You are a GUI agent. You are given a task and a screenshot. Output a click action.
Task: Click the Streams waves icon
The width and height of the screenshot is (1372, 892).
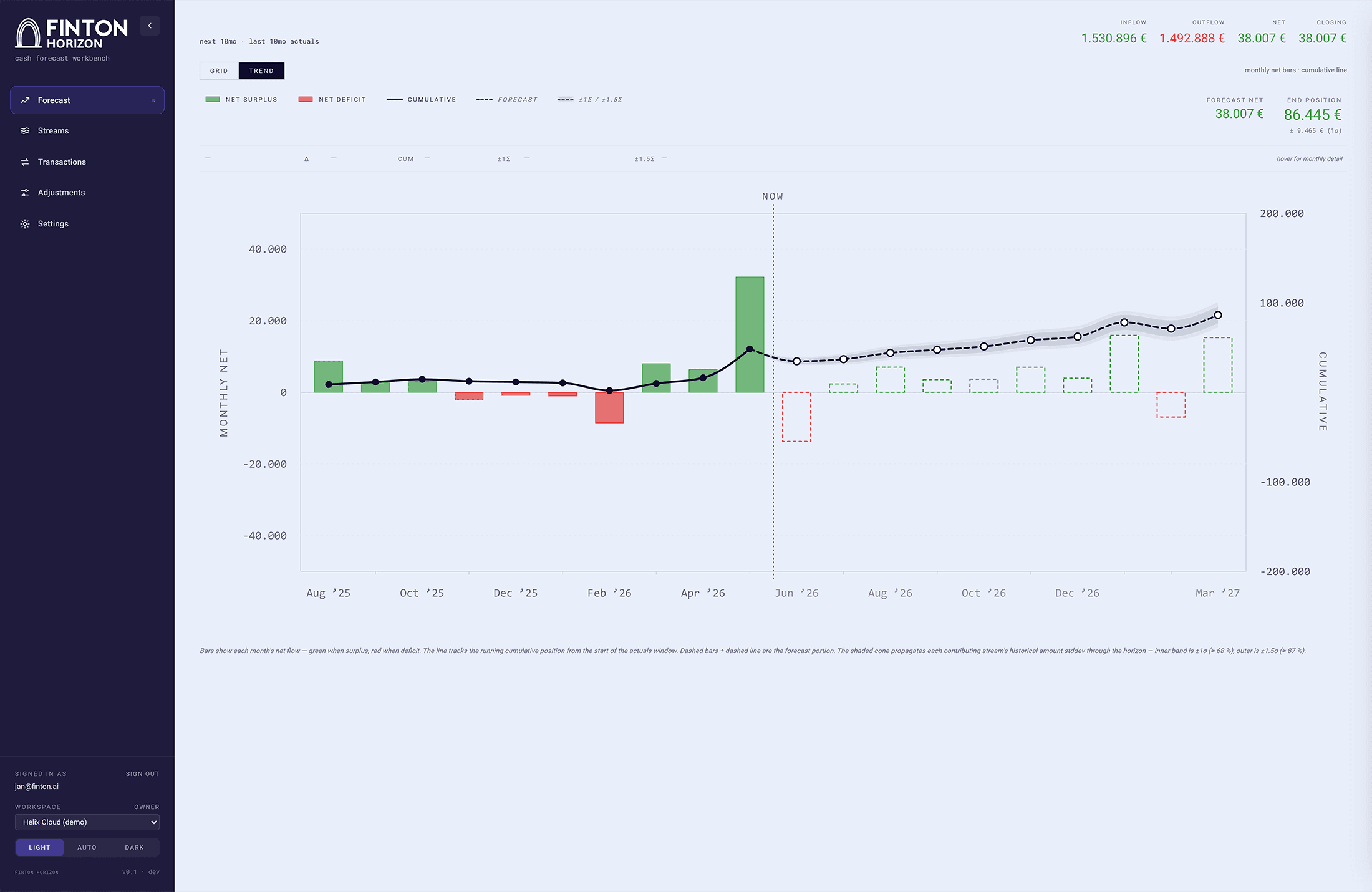pyautogui.click(x=25, y=131)
